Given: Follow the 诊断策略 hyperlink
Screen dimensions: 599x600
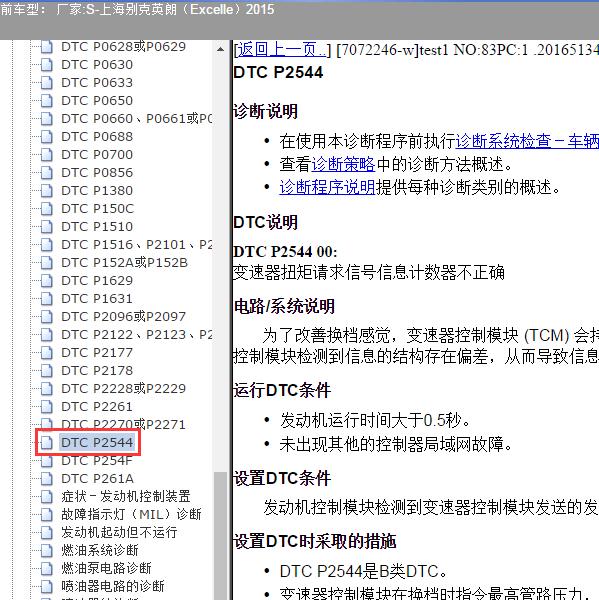Looking at the screenshot, I should 343,164.
